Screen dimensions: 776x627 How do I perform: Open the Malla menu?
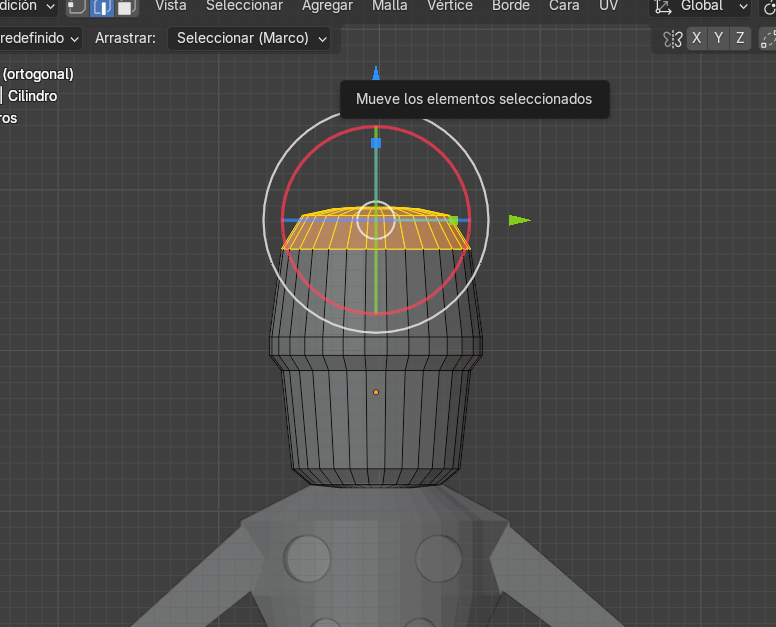pyautogui.click(x=389, y=6)
